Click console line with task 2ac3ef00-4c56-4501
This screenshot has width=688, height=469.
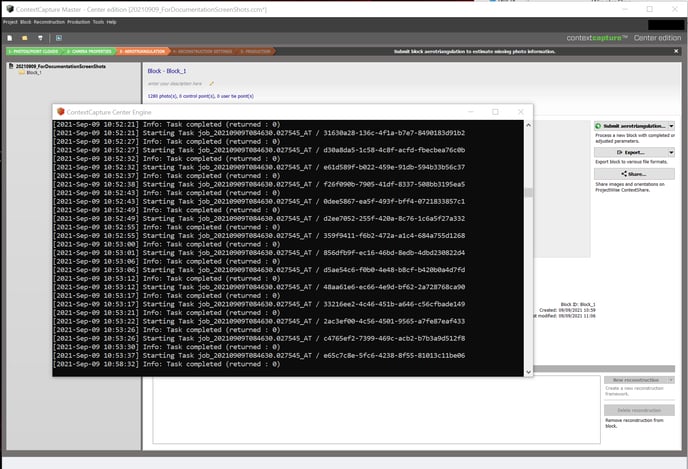(259, 321)
